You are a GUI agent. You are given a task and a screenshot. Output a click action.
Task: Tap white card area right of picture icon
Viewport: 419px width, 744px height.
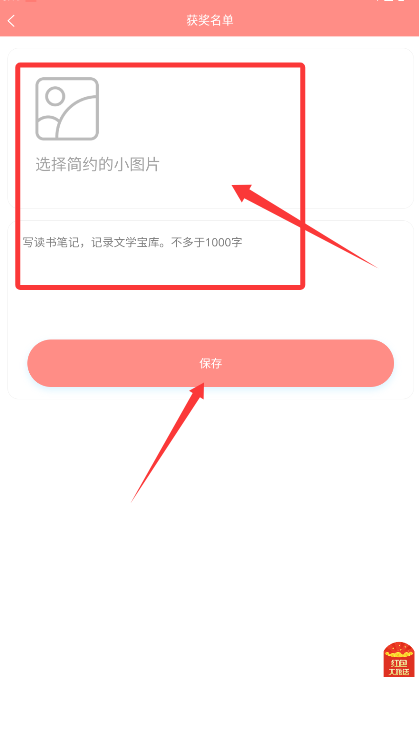(199, 109)
